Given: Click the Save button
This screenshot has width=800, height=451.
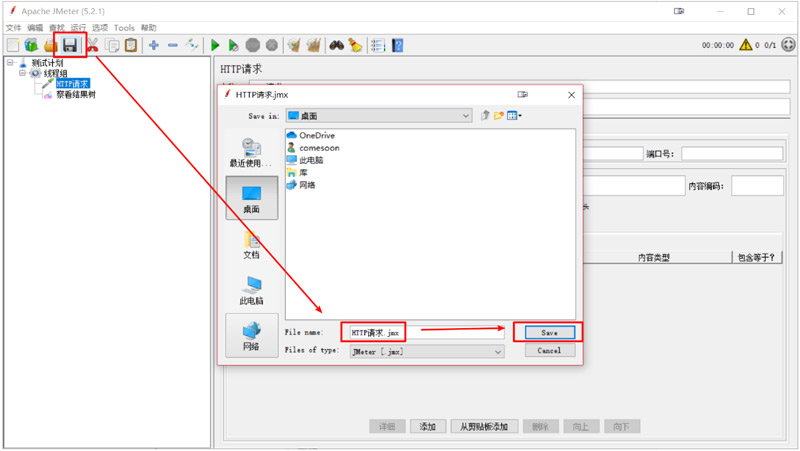Looking at the screenshot, I should (549, 333).
